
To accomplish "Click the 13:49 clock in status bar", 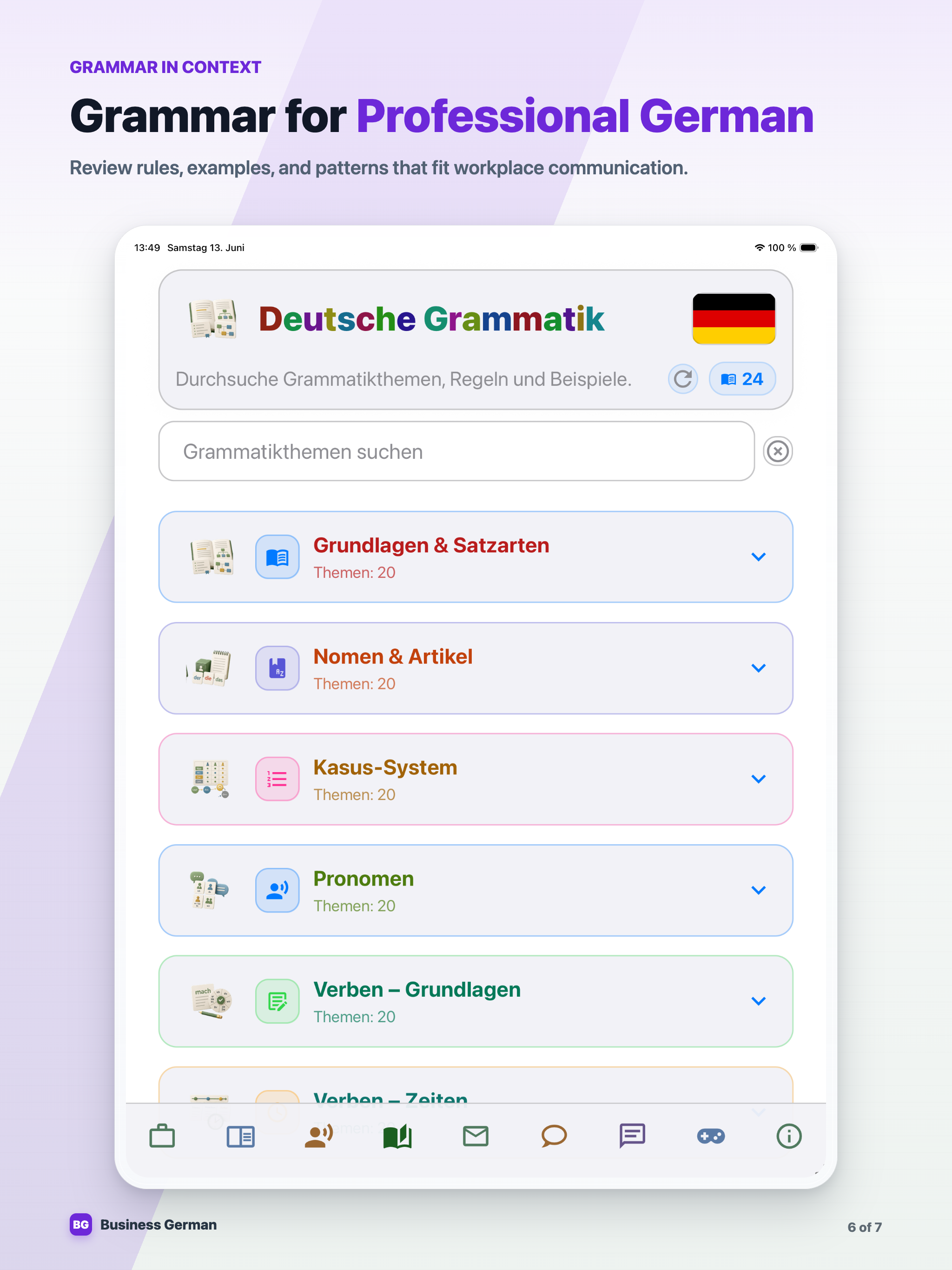I will pyautogui.click(x=147, y=247).
